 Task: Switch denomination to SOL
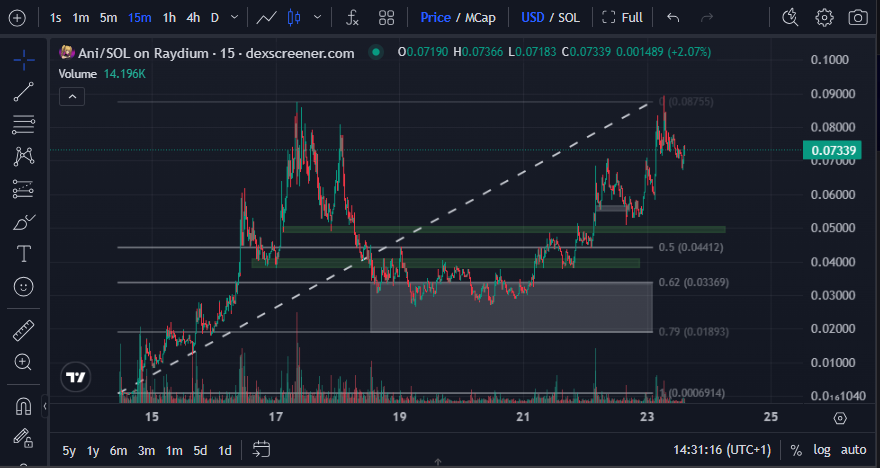(x=569, y=18)
